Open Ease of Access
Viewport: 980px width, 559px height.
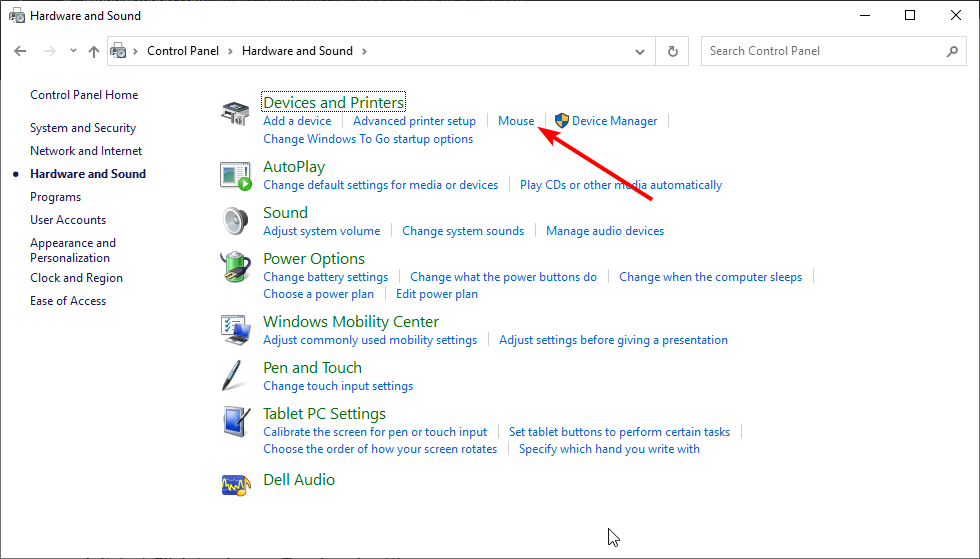click(x=68, y=301)
